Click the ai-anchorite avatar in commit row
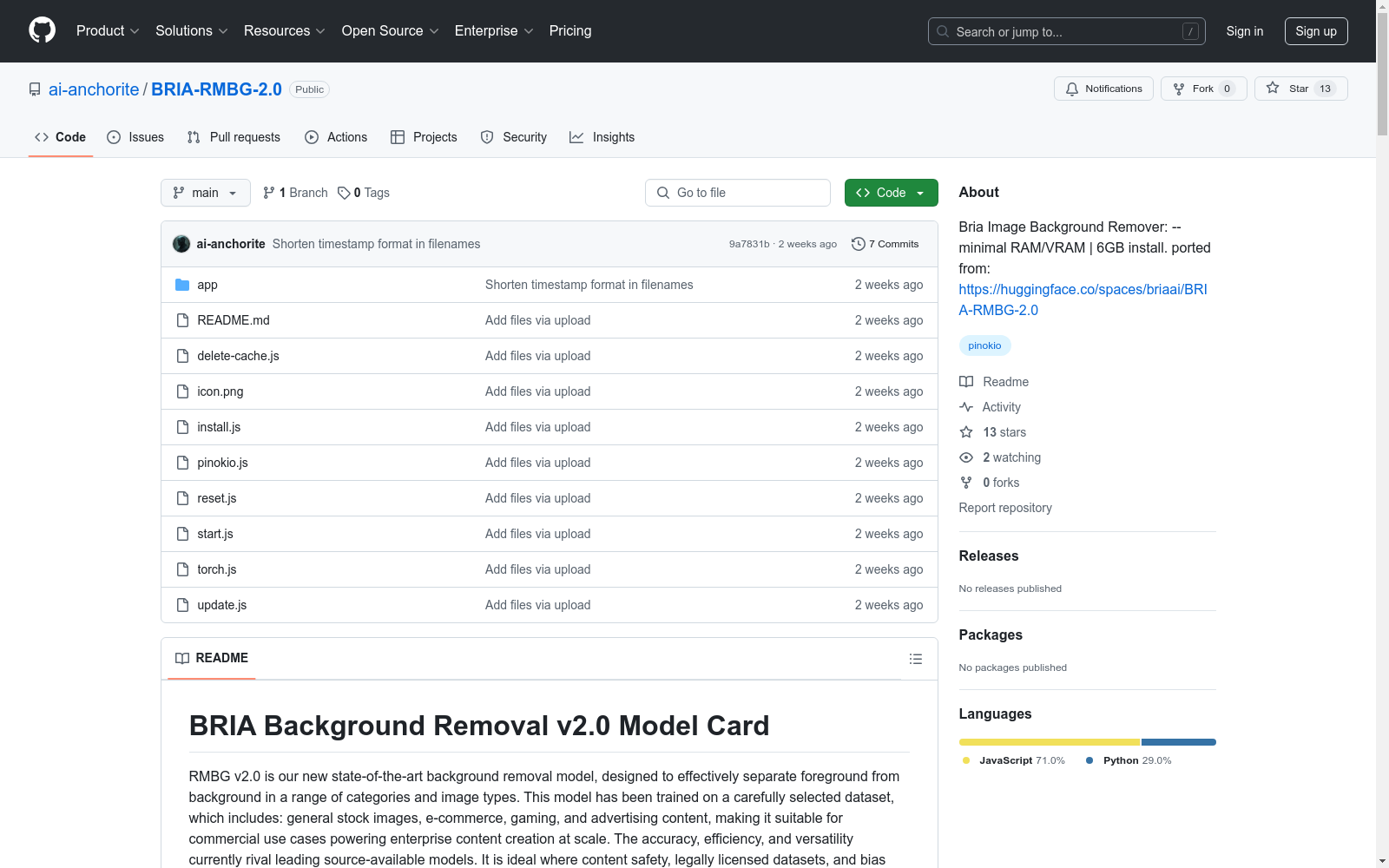Image resolution: width=1389 pixels, height=868 pixels. click(x=181, y=244)
